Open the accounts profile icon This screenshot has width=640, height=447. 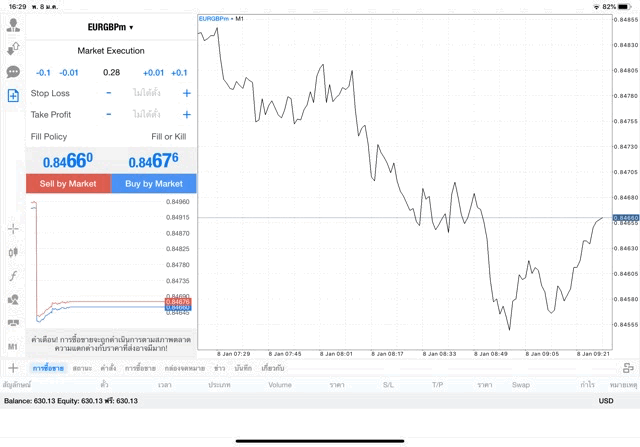(x=13, y=24)
